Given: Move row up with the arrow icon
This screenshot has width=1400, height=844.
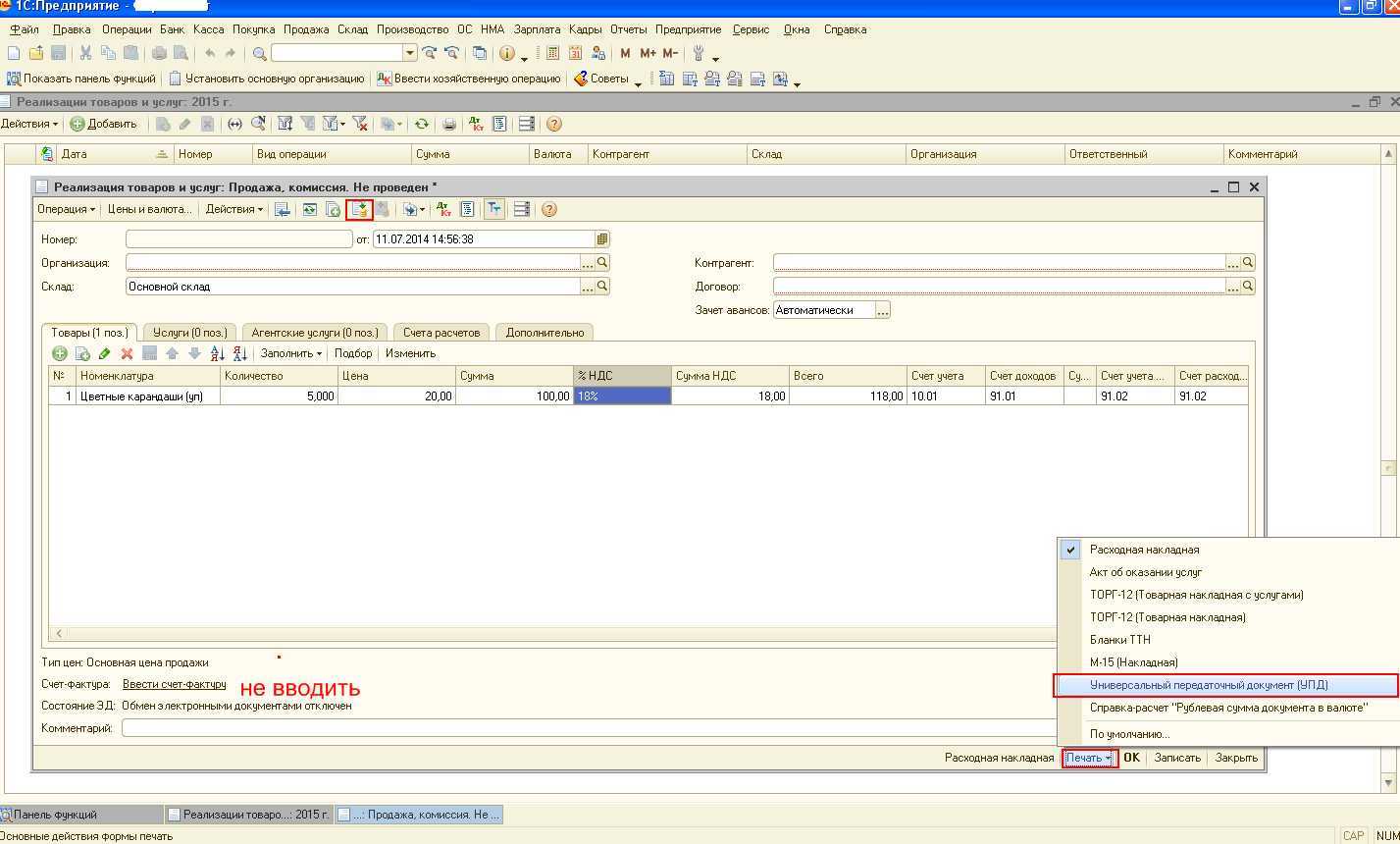Looking at the screenshot, I should [x=172, y=353].
